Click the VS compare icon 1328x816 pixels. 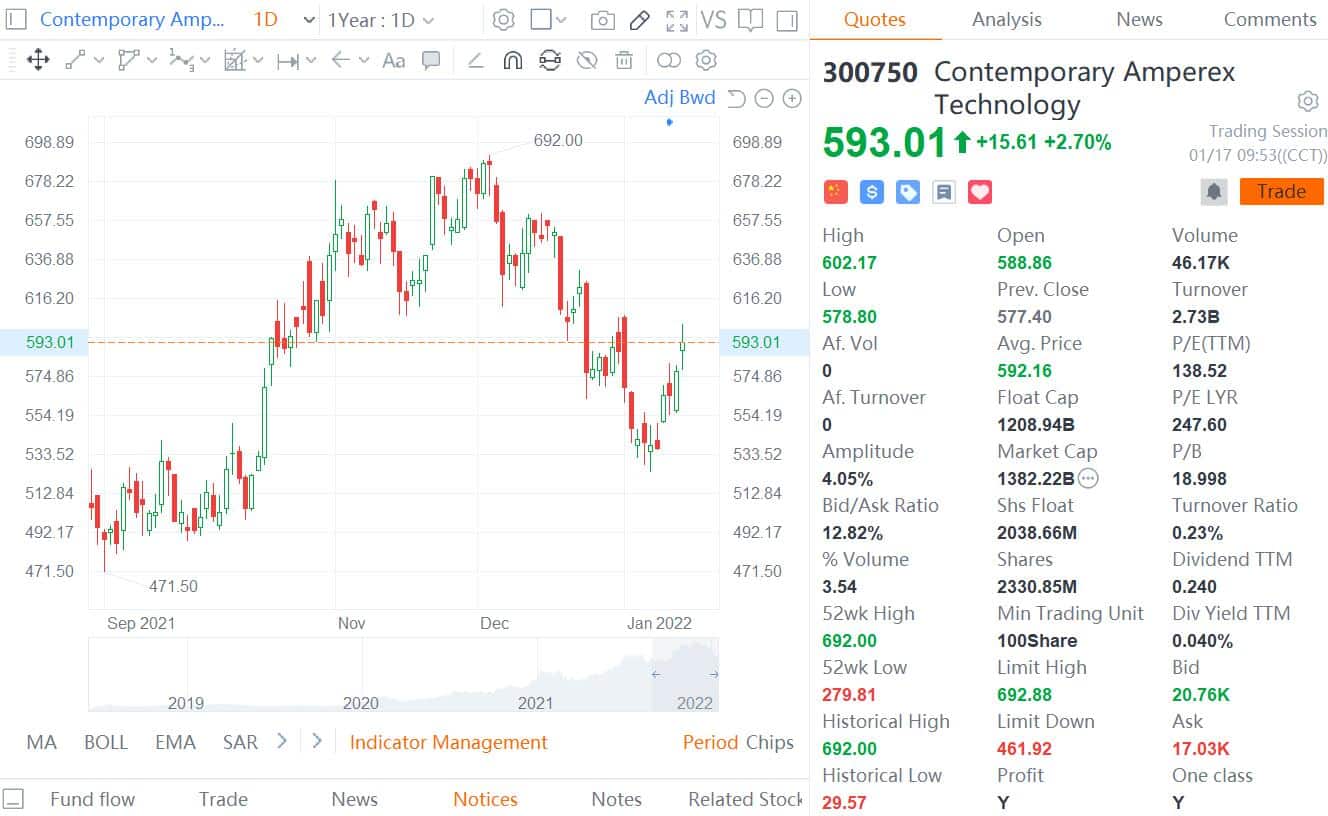click(x=713, y=20)
